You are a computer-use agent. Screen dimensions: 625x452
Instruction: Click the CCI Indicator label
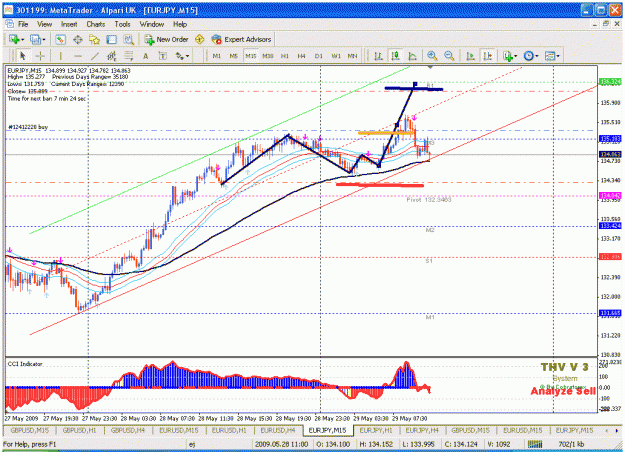coord(25,364)
